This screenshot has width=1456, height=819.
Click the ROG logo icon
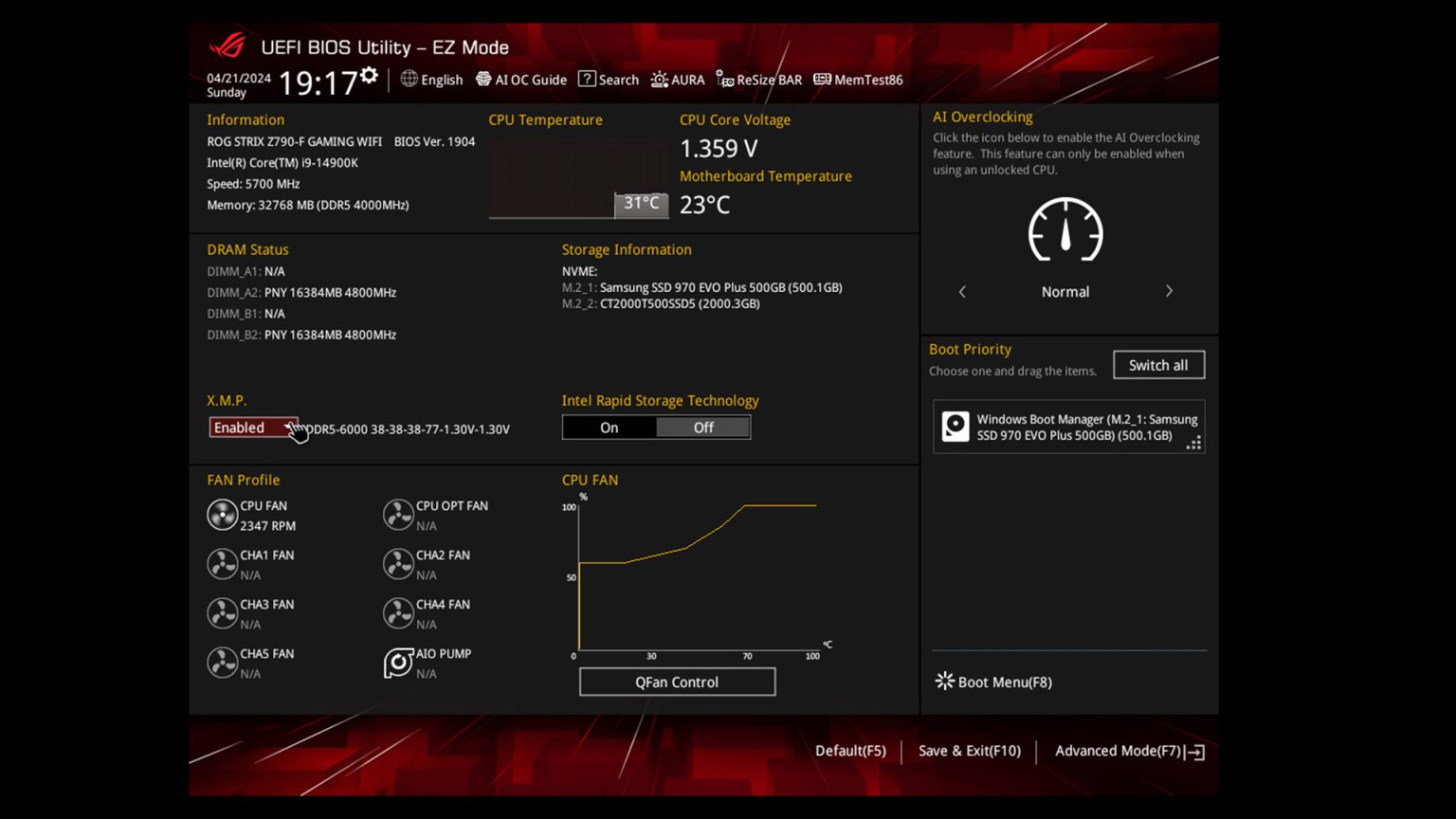point(227,45)
